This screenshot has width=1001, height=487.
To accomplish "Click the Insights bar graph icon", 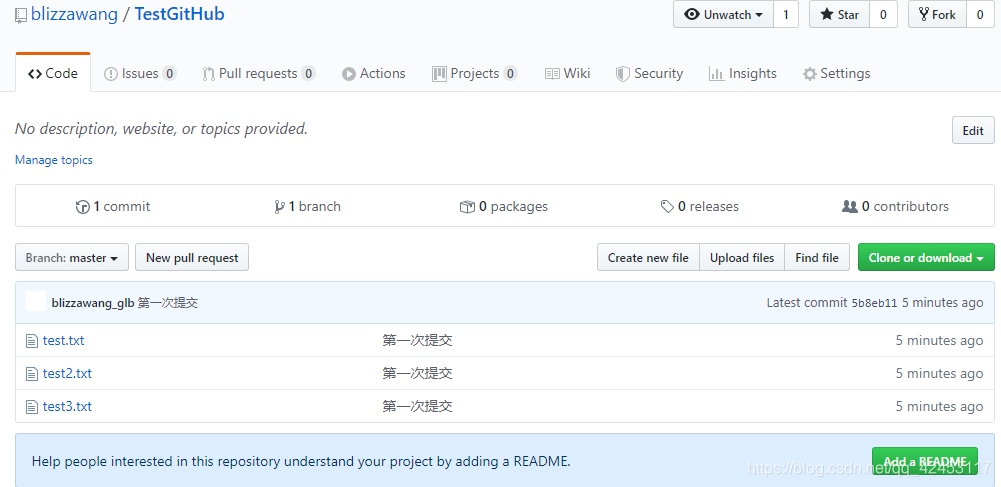I will point(716,74).
